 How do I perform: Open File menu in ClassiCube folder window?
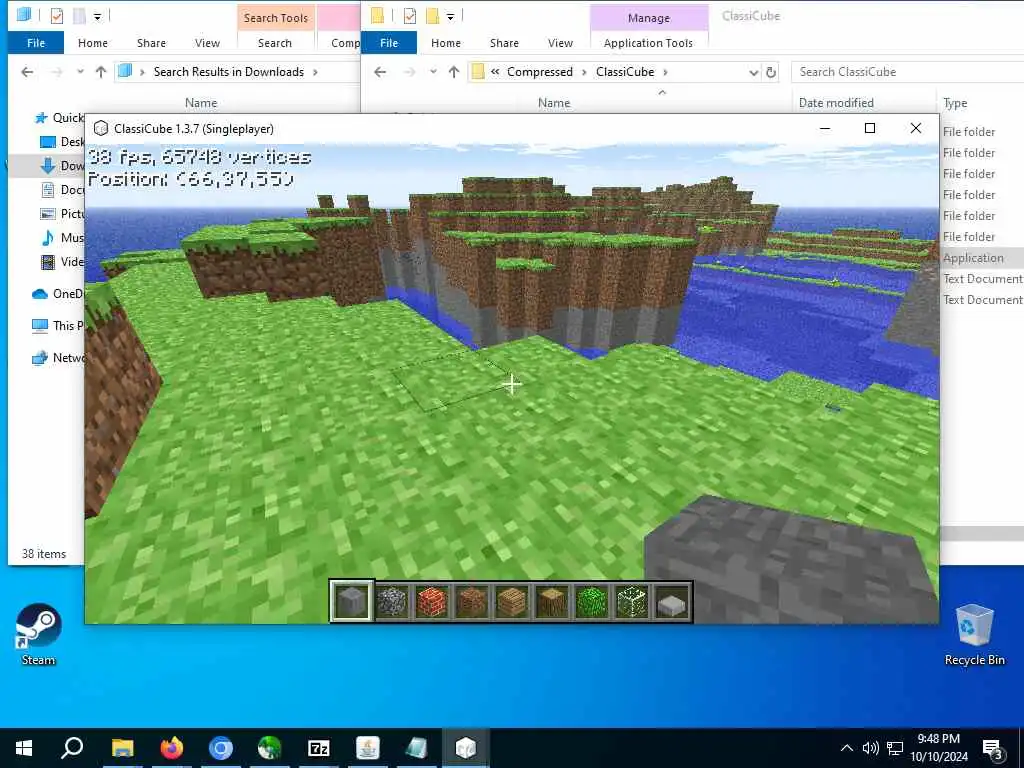389,42
